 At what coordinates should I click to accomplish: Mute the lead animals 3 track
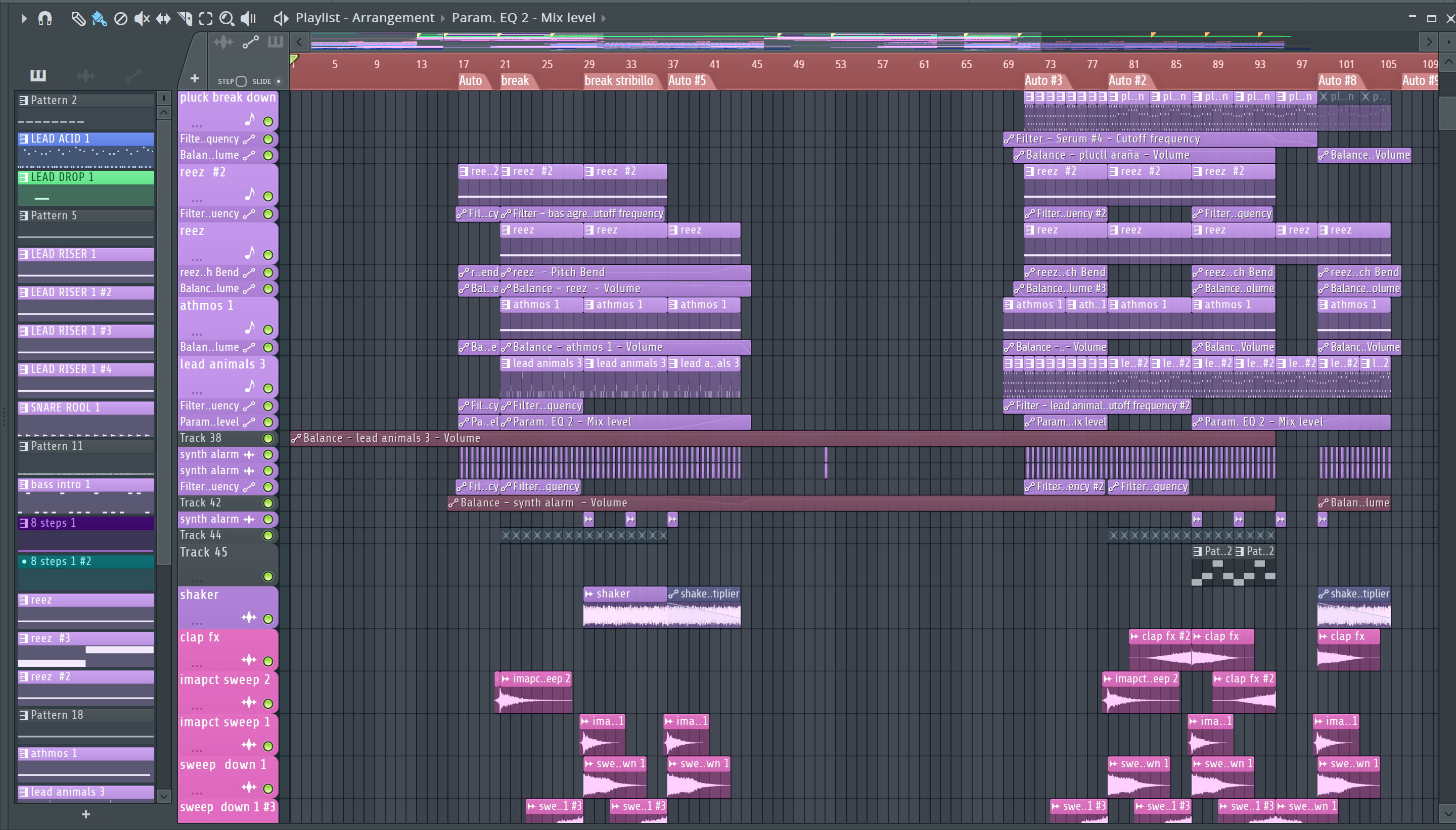(268, 389)
